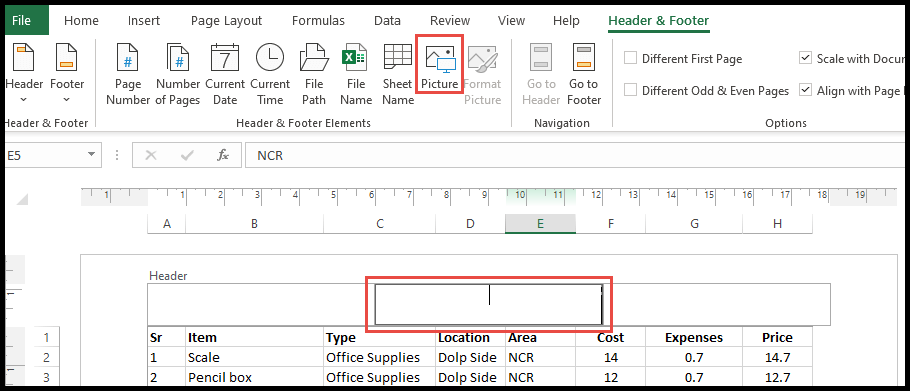The height and width of the screenshot is (391, 910).
Task: Switch to the Review tab
Action: click(450, 21)
